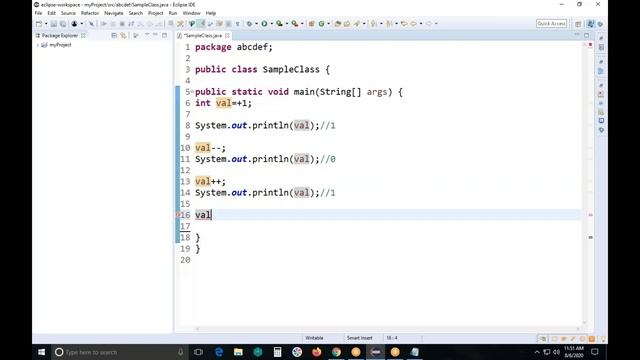Maximize the editor area
The width and height of the screenshot is (640, 360).
[x=587, y=36]
